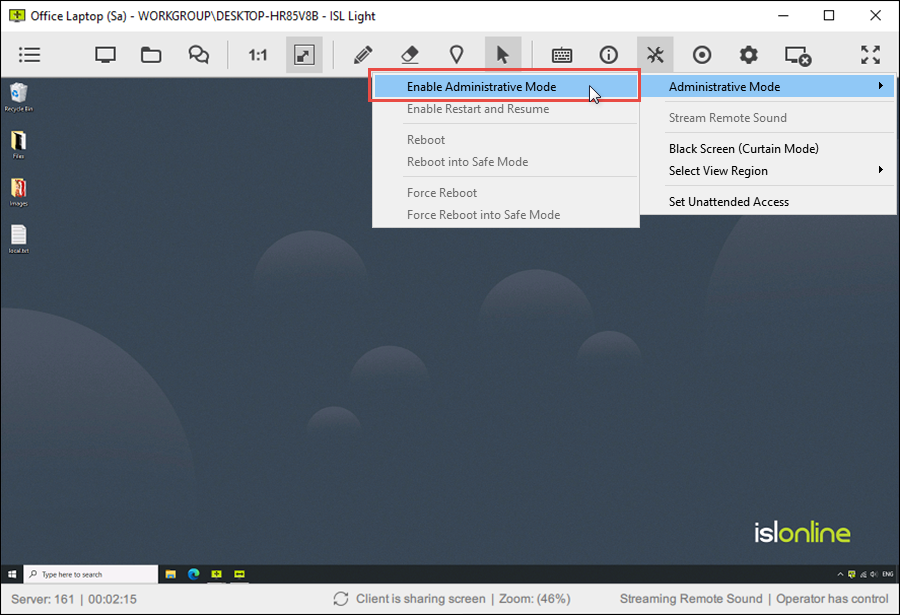Open the session information panel
The width and height of the screenshot is (900, 615).
608,55
